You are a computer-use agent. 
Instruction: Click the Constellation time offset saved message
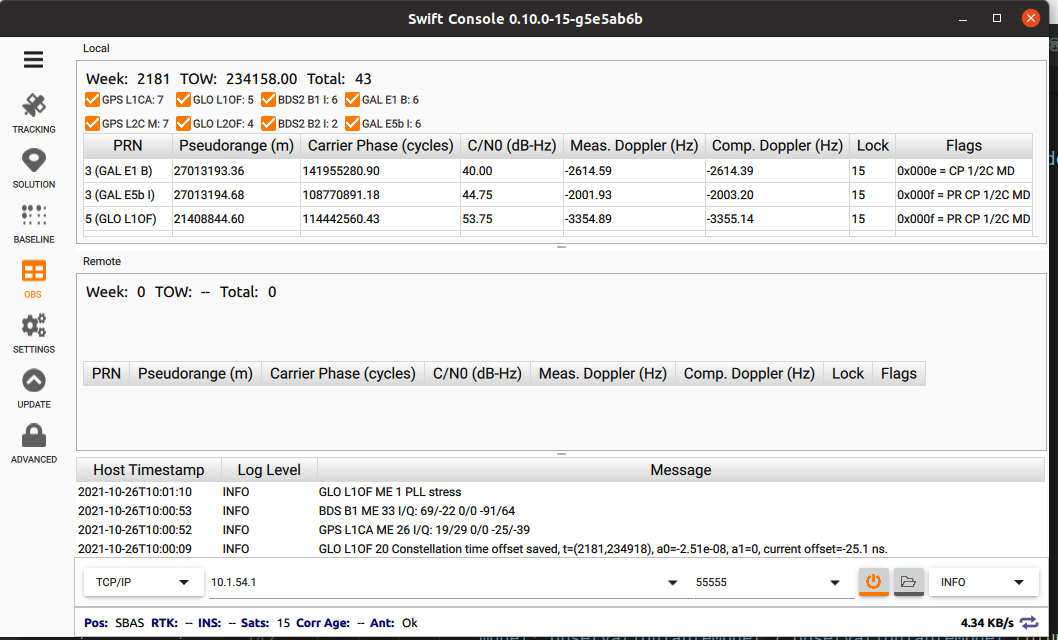pos(603,548)
